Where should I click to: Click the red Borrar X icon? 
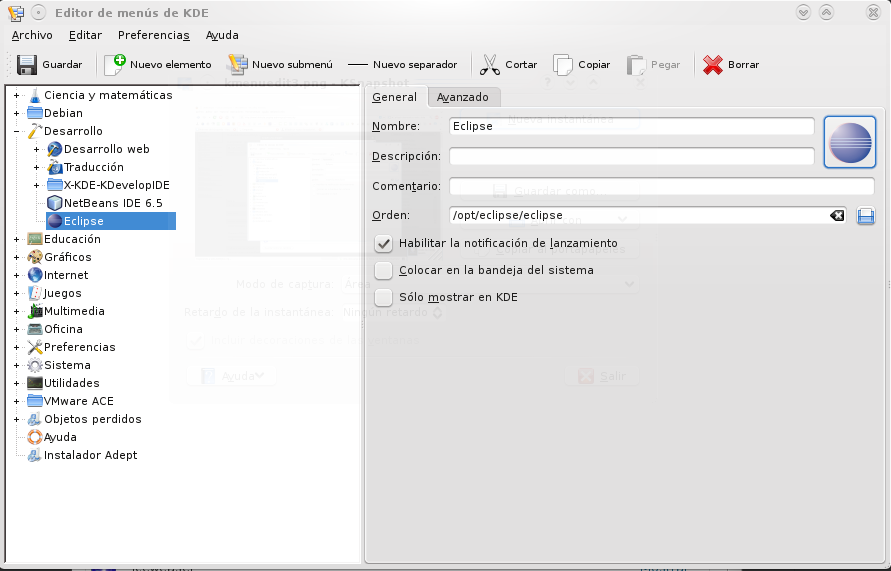coord(713,65)
